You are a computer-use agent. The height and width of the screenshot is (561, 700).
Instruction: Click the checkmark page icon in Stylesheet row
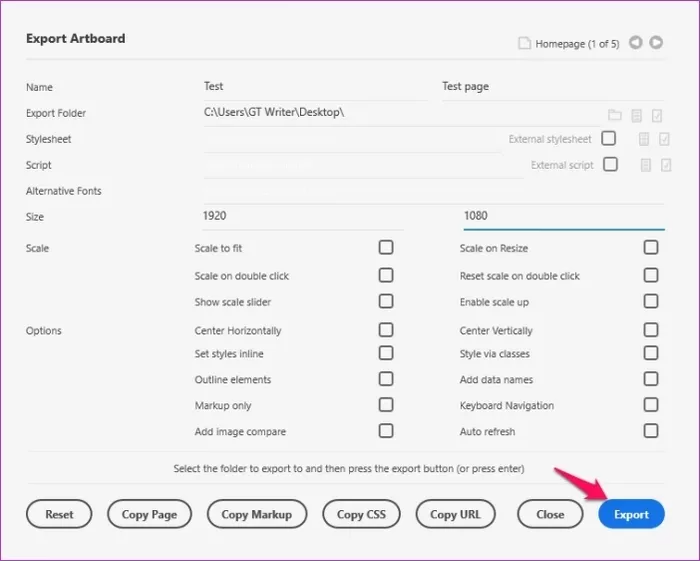pos(665,140)
